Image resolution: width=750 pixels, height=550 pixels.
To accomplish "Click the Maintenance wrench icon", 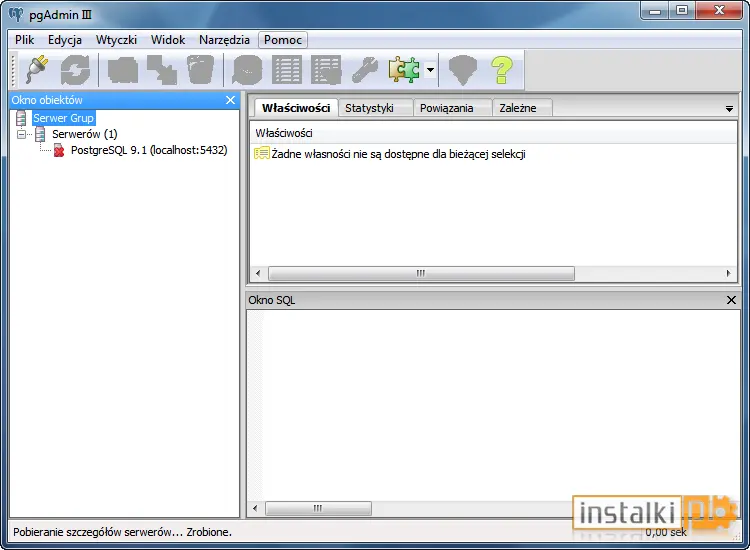I will [x=364, y=70].
